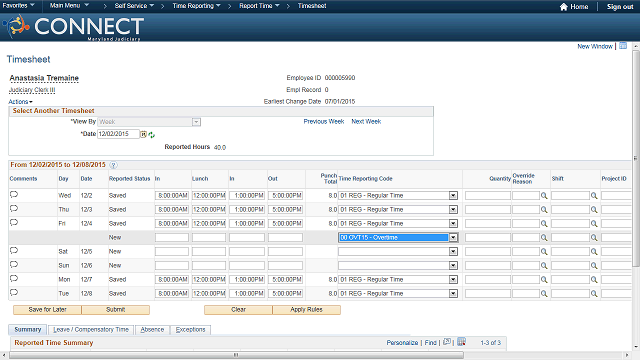Click the Lunch field for Sun 12/6

(x=209, y=266)
